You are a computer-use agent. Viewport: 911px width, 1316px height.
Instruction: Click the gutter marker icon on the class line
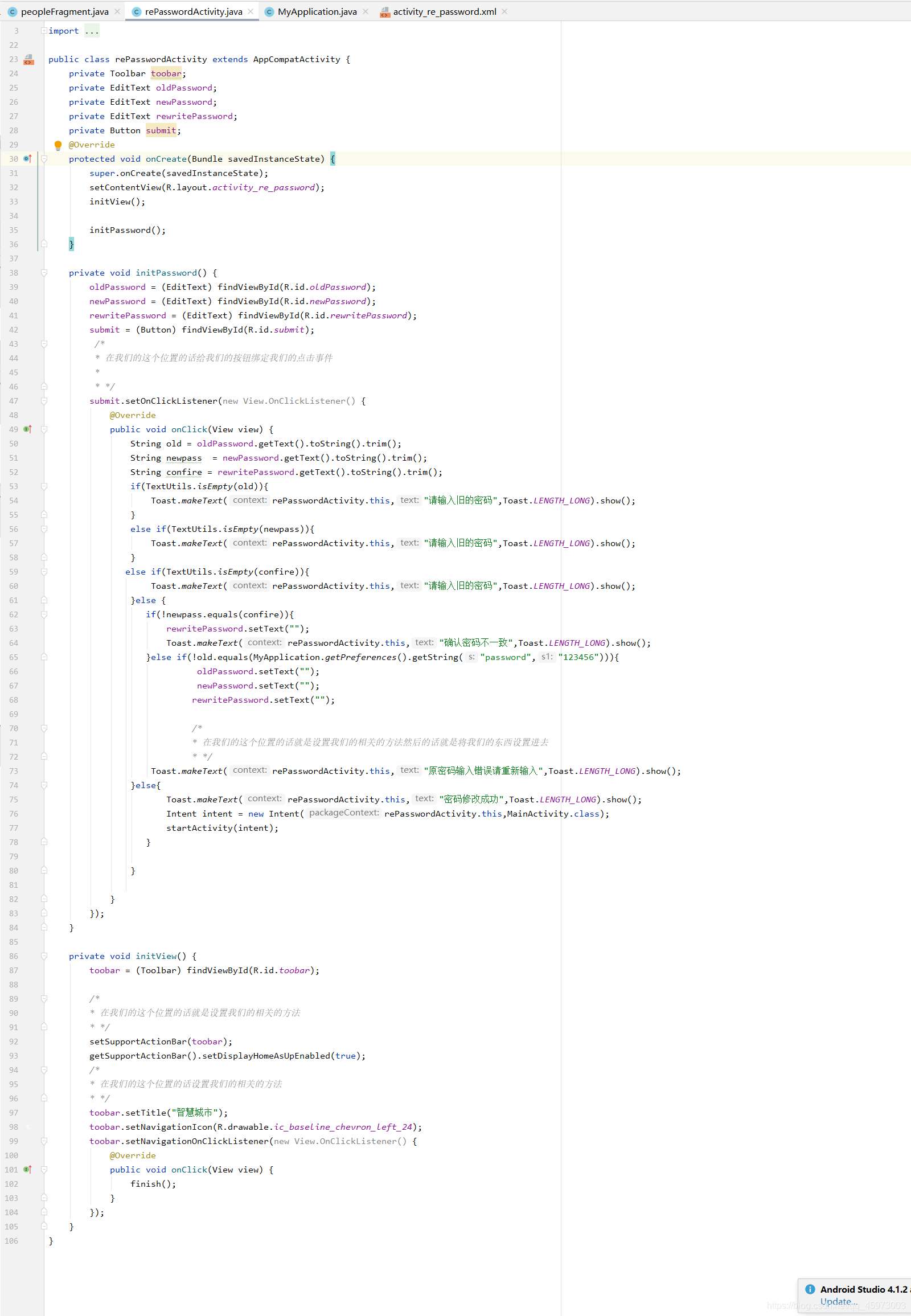tap(28, 58)
